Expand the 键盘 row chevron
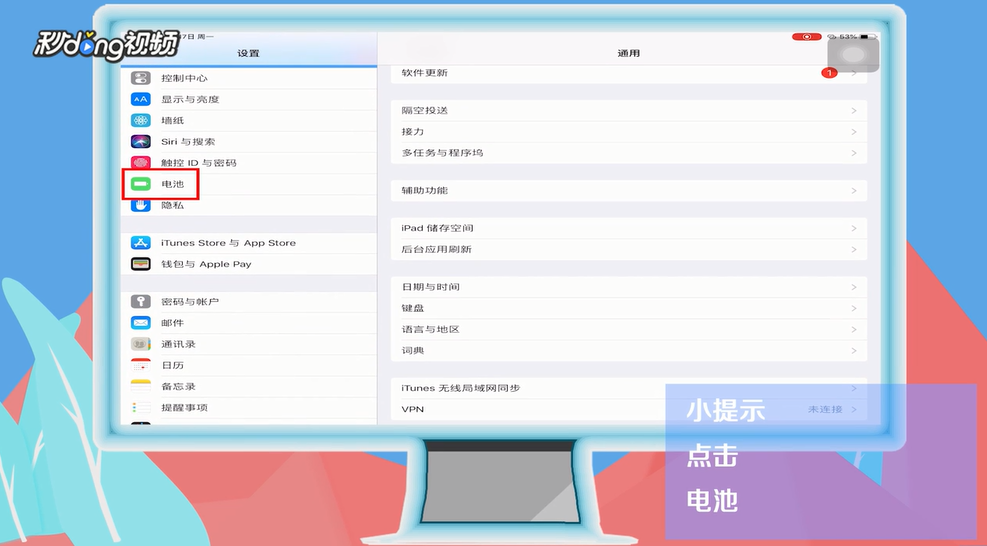 tap(854, 308)
